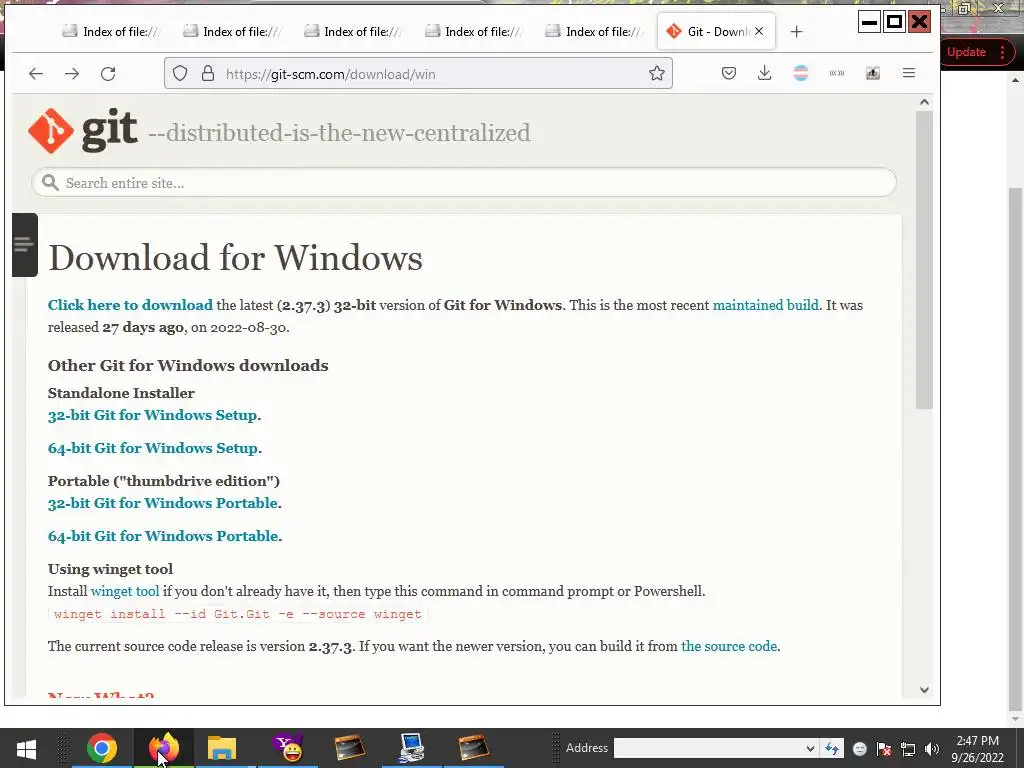Viewport: 1024px width, 768px height.
Task: Open the source code link
Action: coord(729,646)
